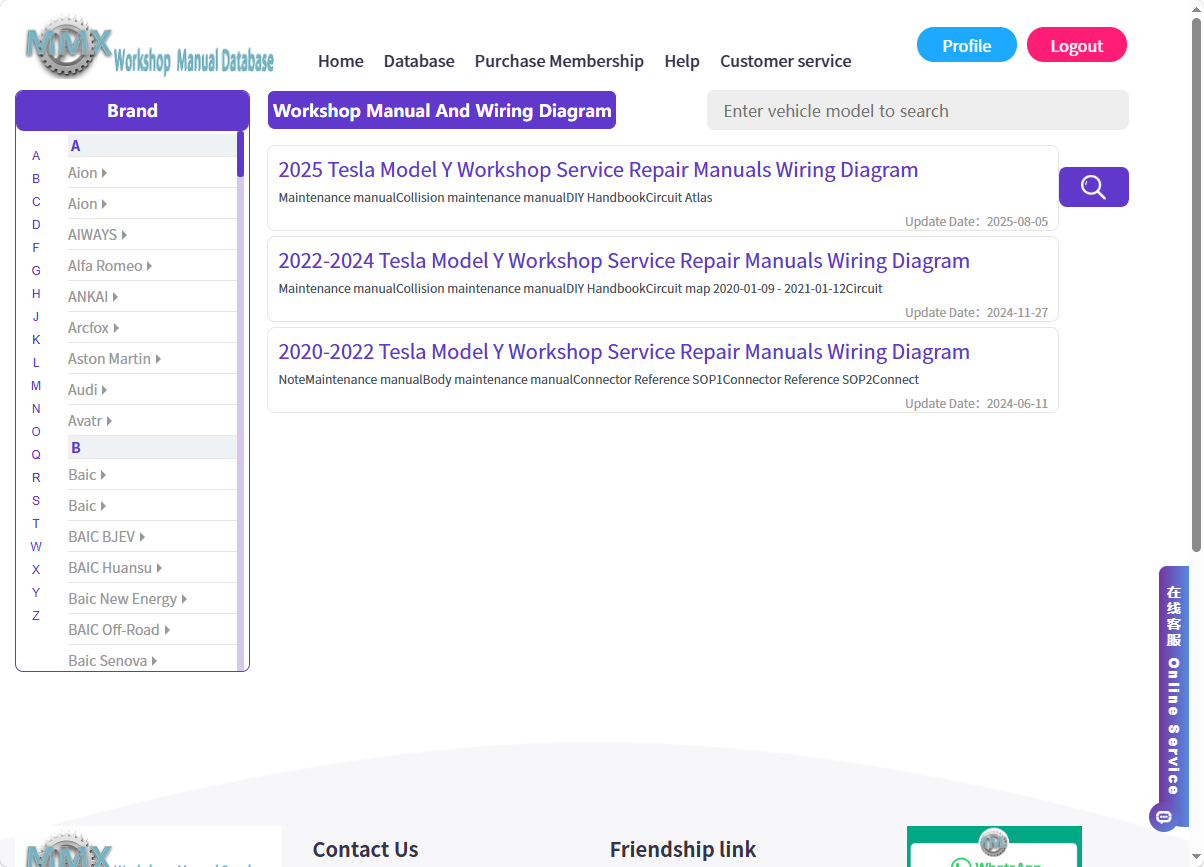Click the Contact Us footer heading
Image resolution: width=1204 pixels, height=867 pixels.
(365, 850)
